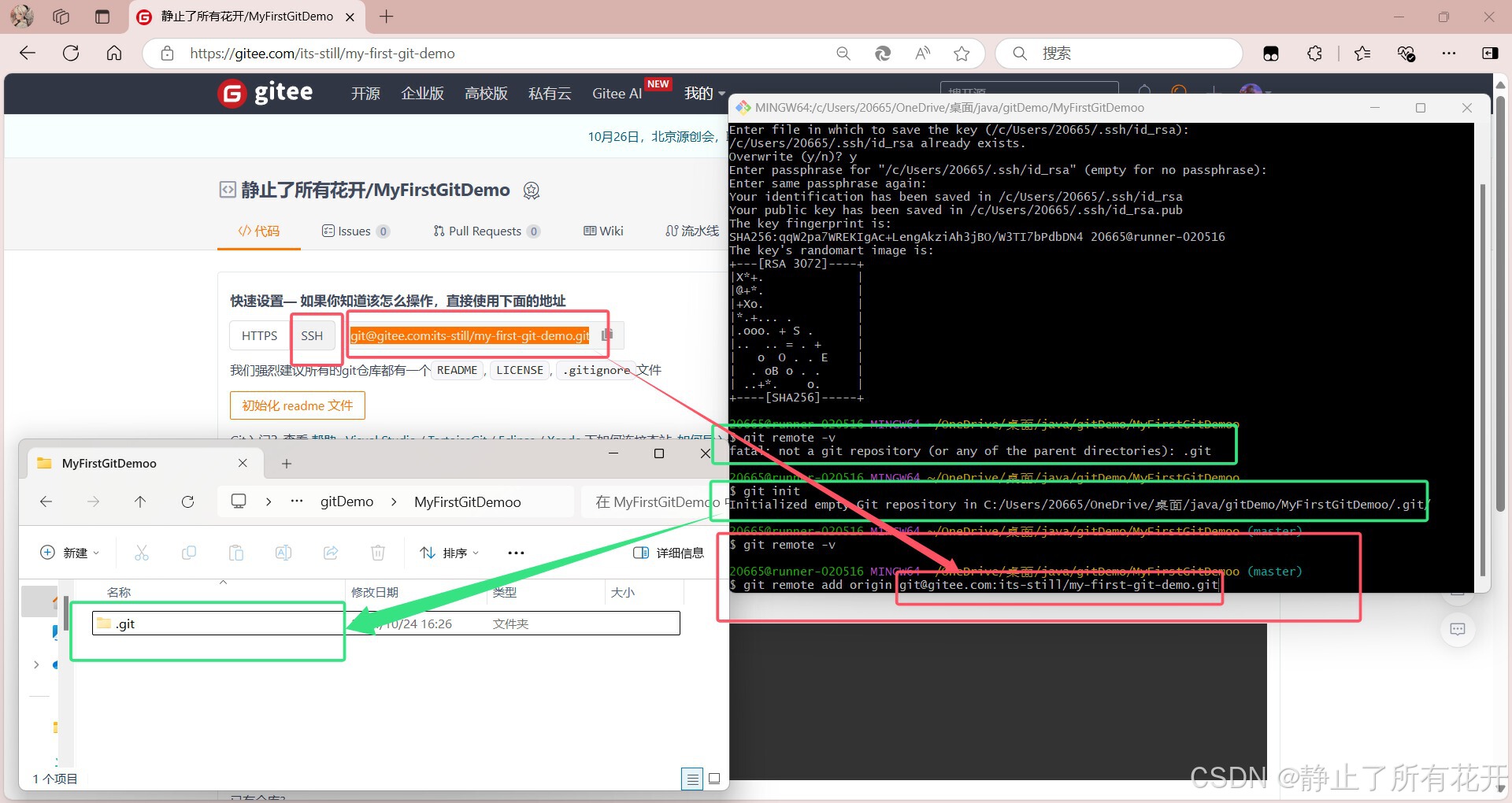Click 高校版 in Gitee navigation

tap(486, 94)
